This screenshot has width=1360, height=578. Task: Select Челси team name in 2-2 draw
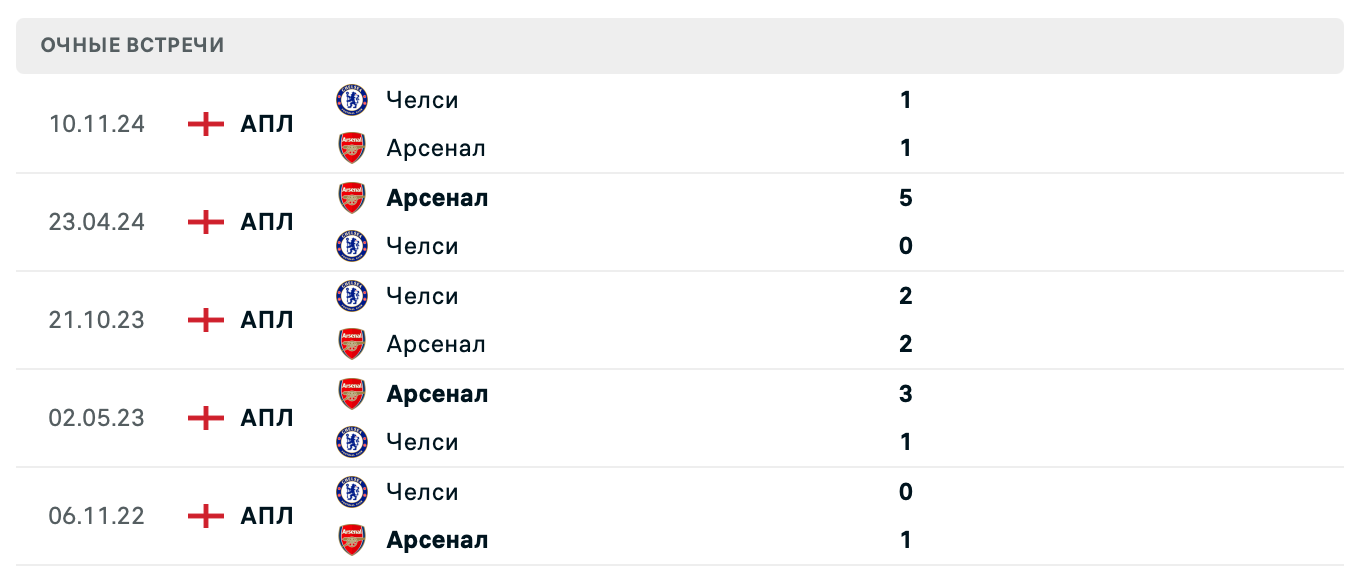pyautogui.click(x=422, y=296)
